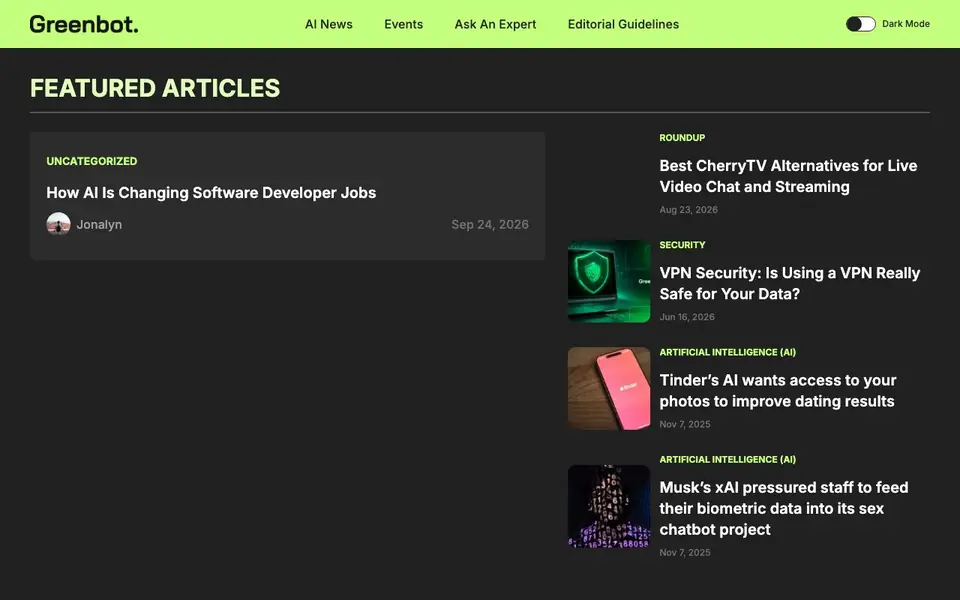Click Nov 7, 2025 under the Musk article
Viewport: 960px width, 600px height.
pyautogui.click(x=684, y=552)
